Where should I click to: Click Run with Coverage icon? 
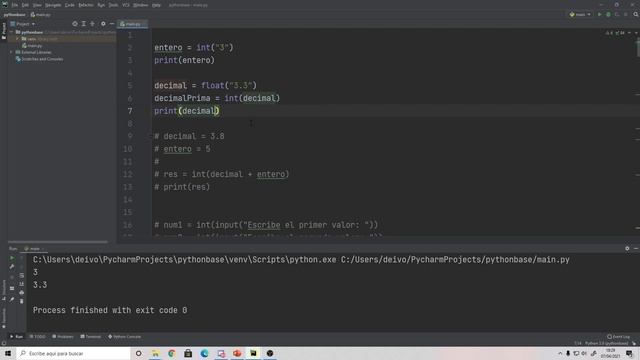[617, 15]
